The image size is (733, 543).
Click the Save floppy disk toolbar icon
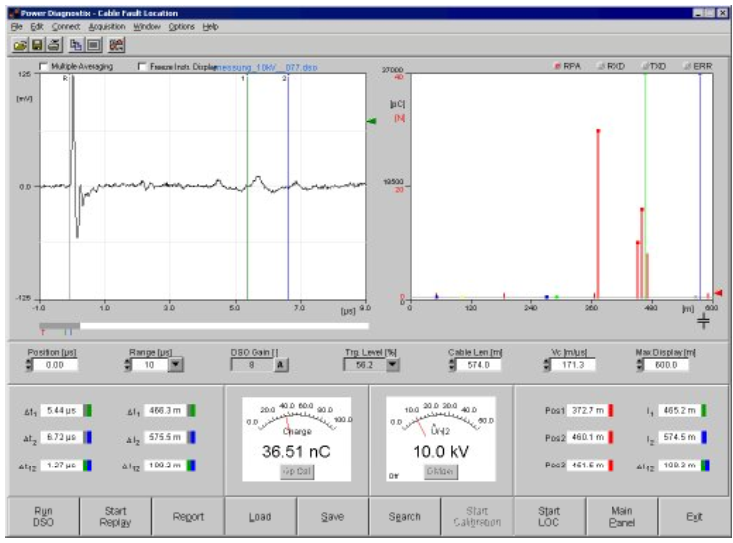coord(36,45)
